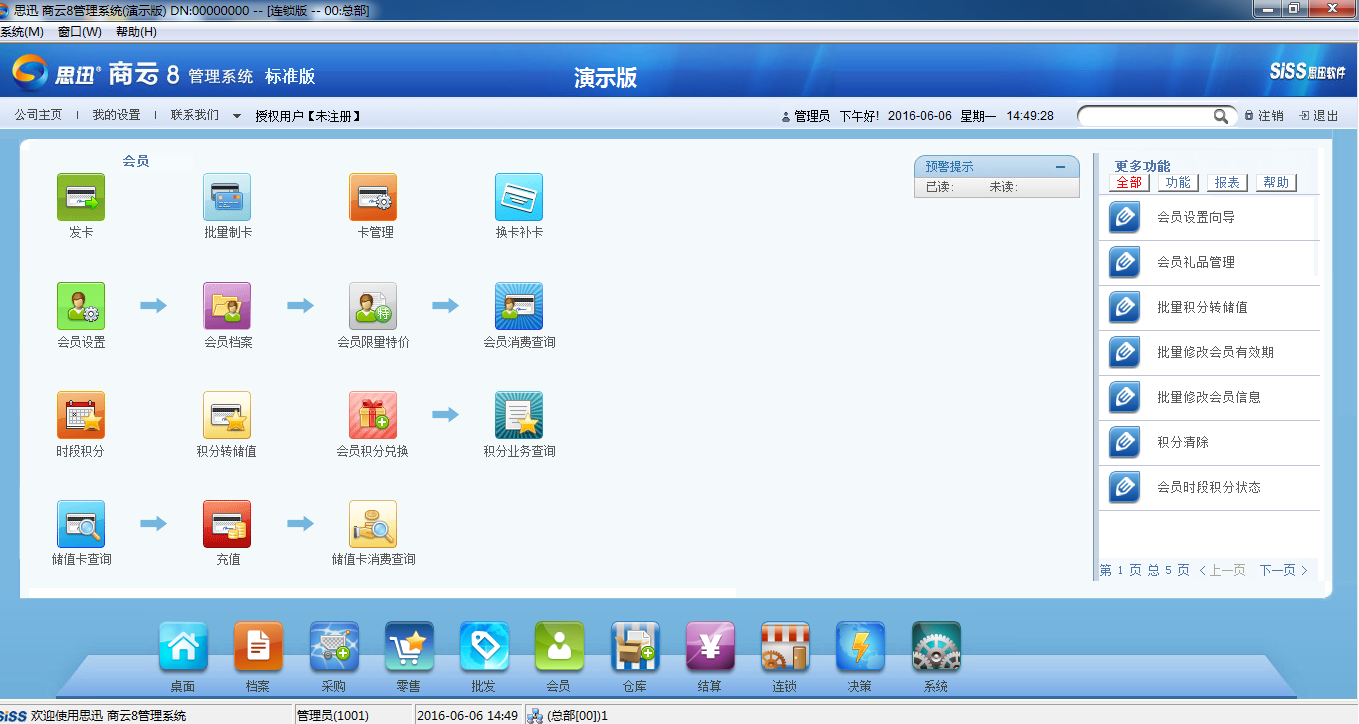
Task: Open 批量修改会员有效期 from the list
Action: pyautogui.click(x=1209, y=353)
